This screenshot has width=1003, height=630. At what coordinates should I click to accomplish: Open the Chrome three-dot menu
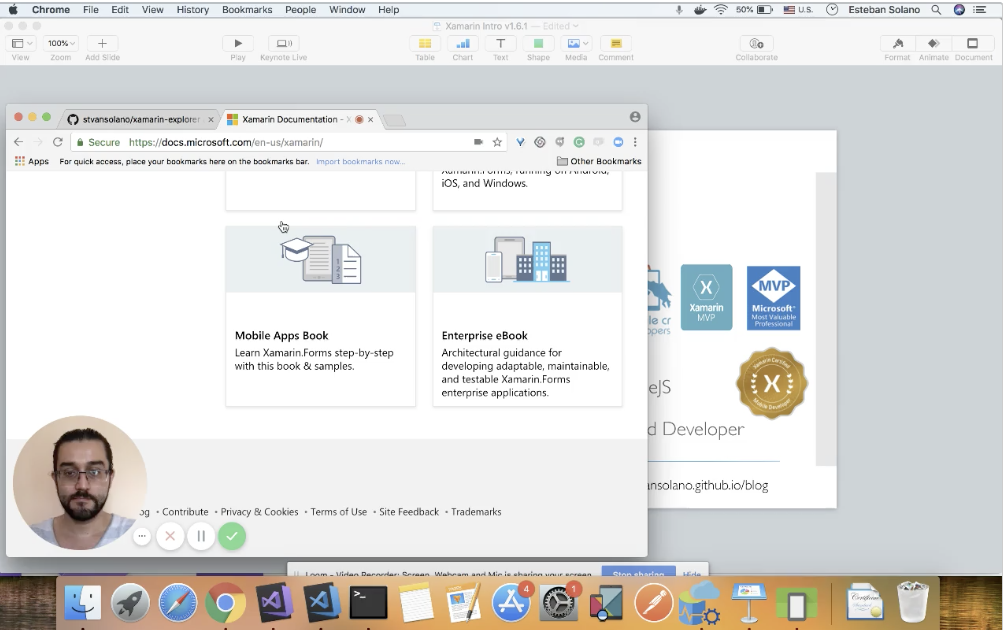tap(634, 142)
